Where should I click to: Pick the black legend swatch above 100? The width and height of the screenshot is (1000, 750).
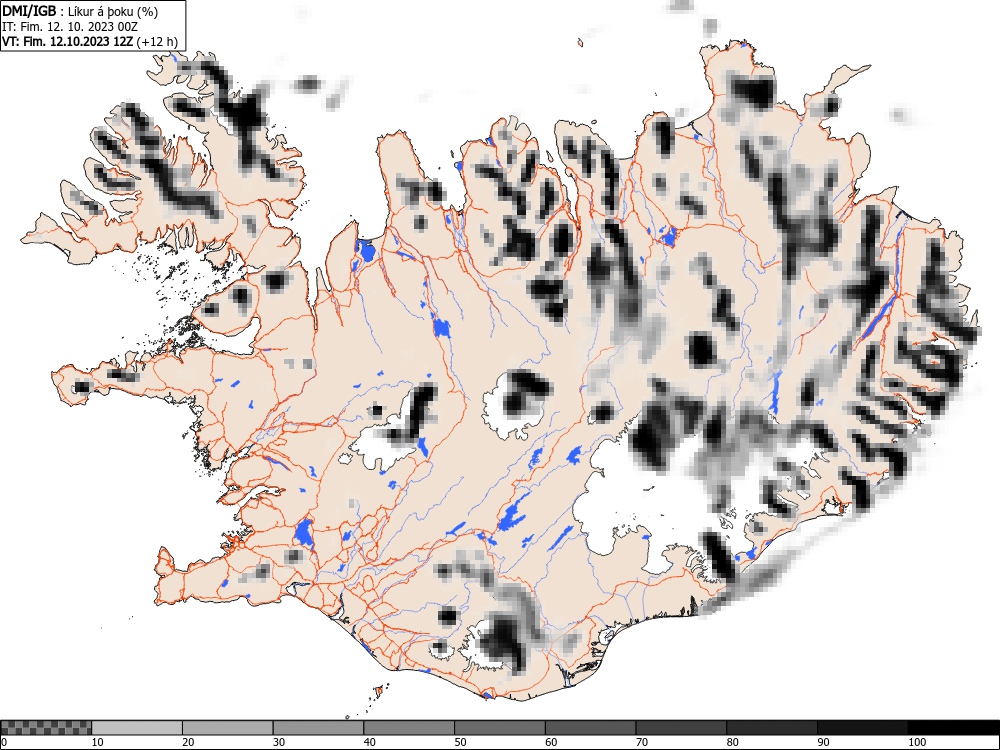pos(953,728)
